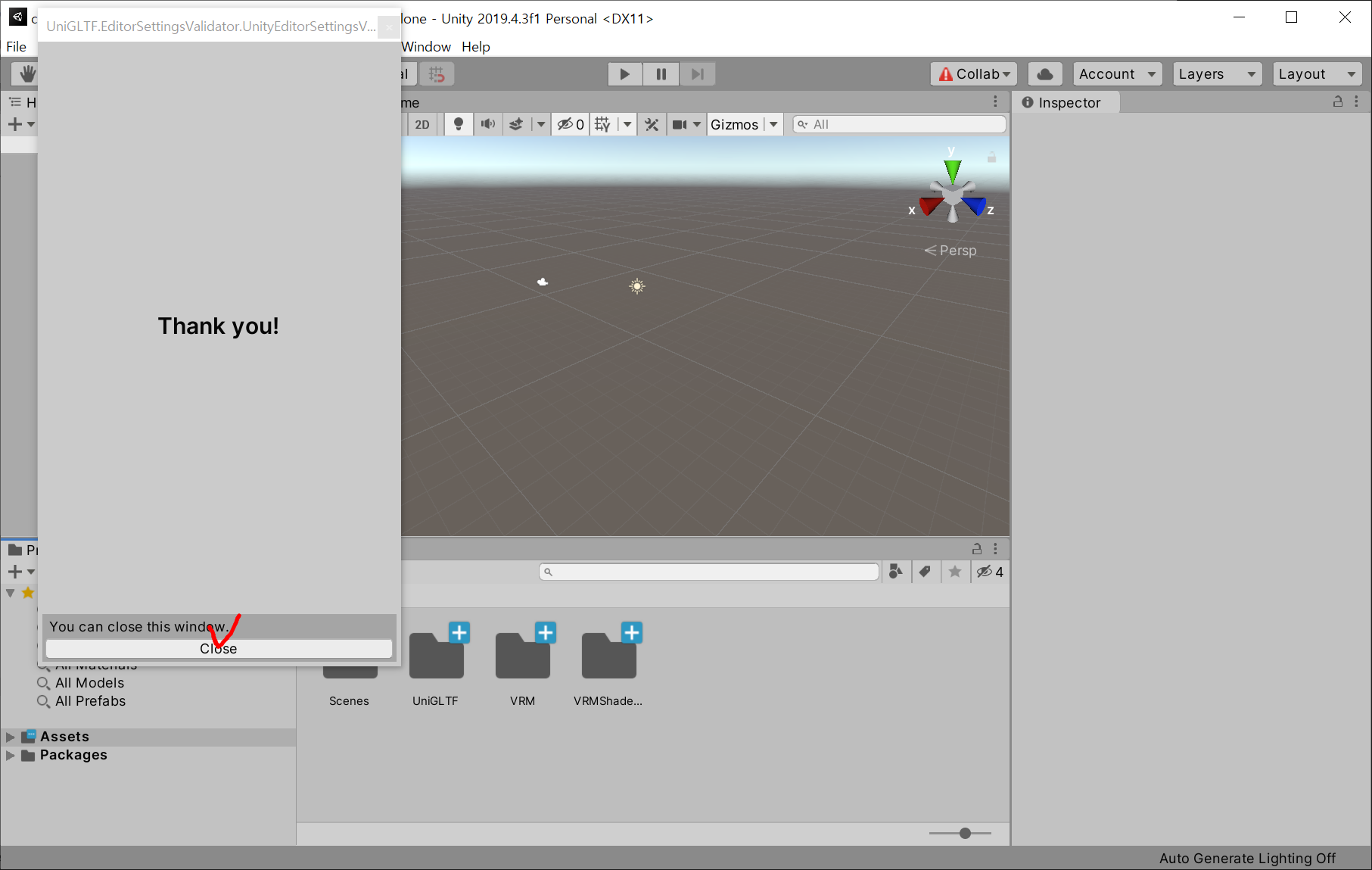The height and width of the screenshot is (870, 1372).
Task: Open the Layout dropdown
Action: [1317, 74]
